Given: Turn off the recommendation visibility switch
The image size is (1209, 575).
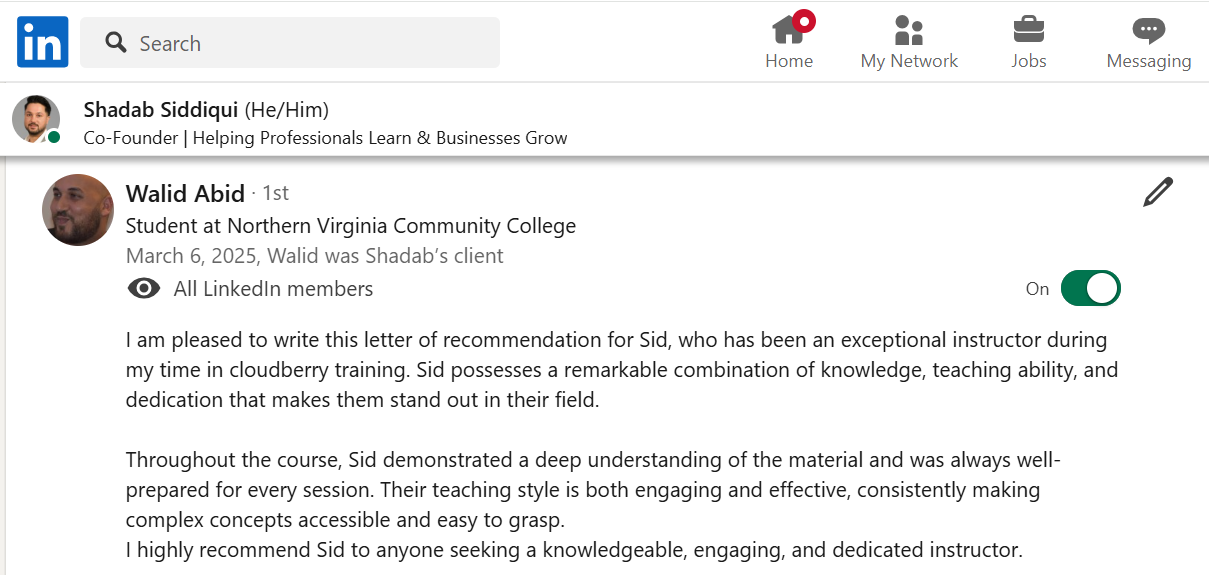Looking at the screenshot, I should [x=1090, y=288].
